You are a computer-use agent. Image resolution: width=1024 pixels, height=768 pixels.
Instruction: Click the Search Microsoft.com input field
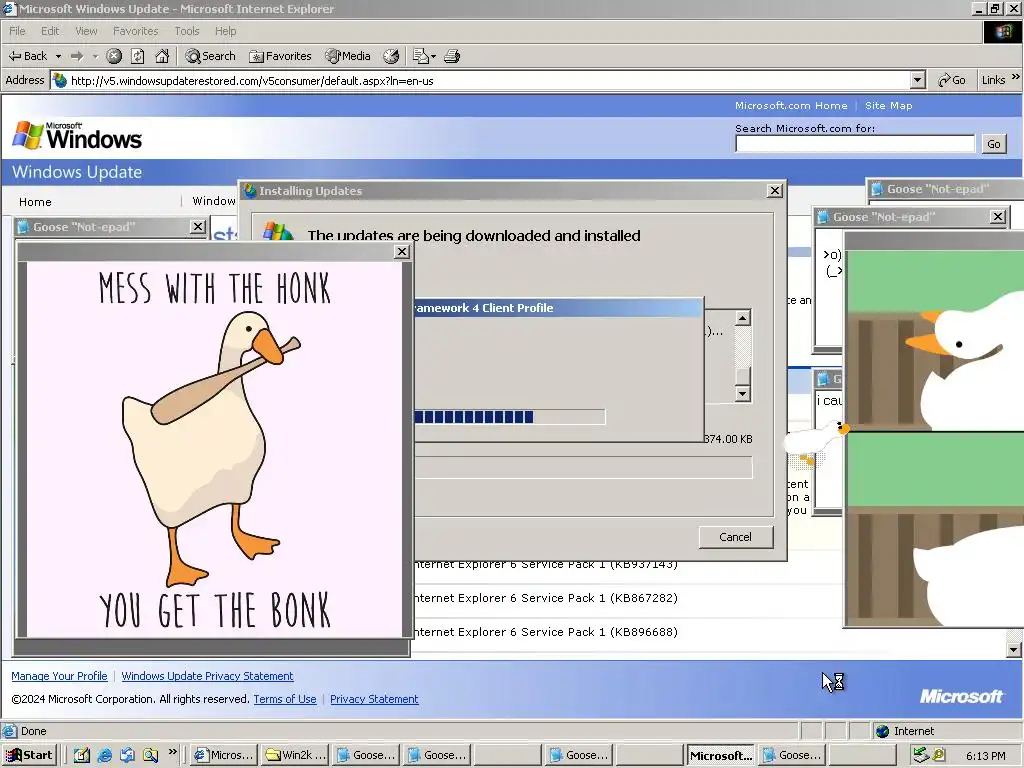(855, 144)
